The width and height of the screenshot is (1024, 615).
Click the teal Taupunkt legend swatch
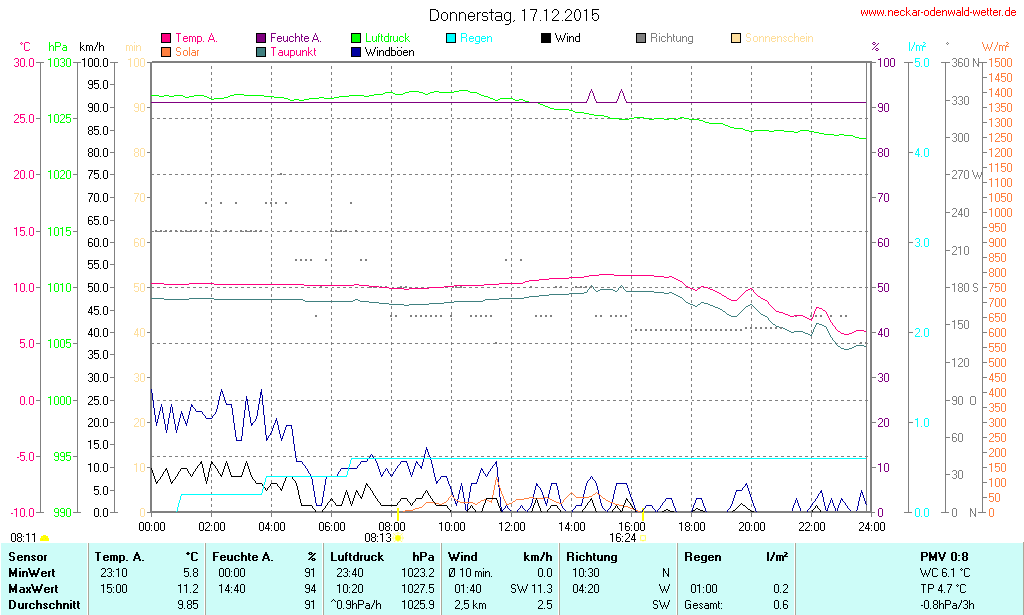click(x=261, y=52)
